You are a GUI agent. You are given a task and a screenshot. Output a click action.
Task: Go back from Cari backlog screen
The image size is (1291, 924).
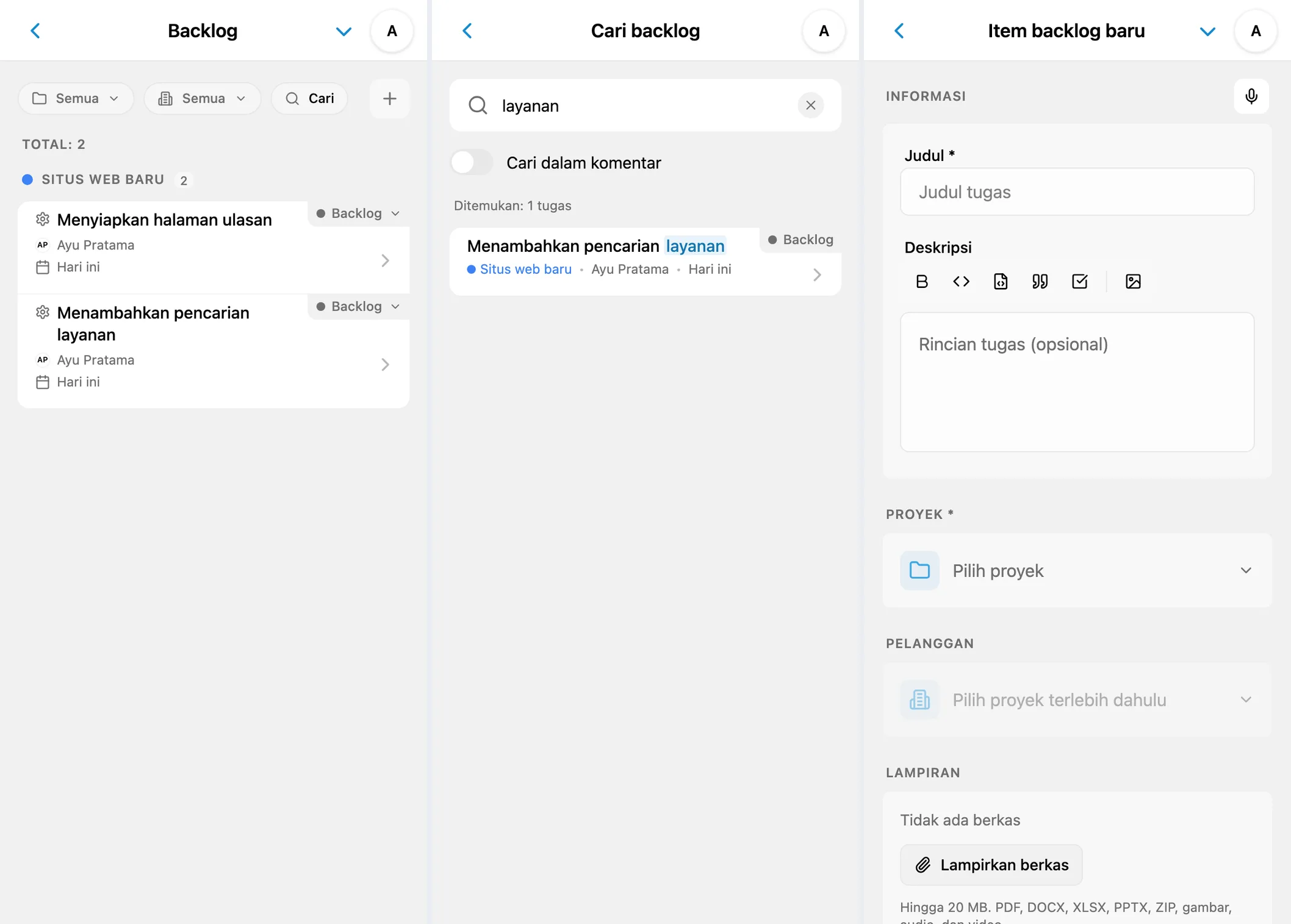(467, 30)
